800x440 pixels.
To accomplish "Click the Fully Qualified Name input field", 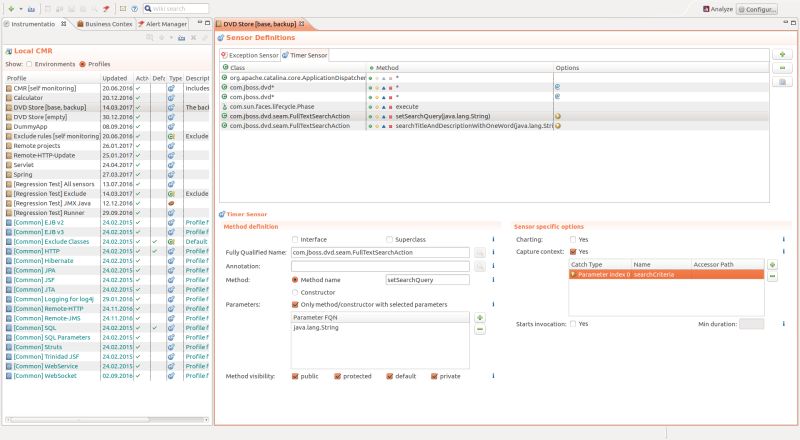I will click(380, 253).
